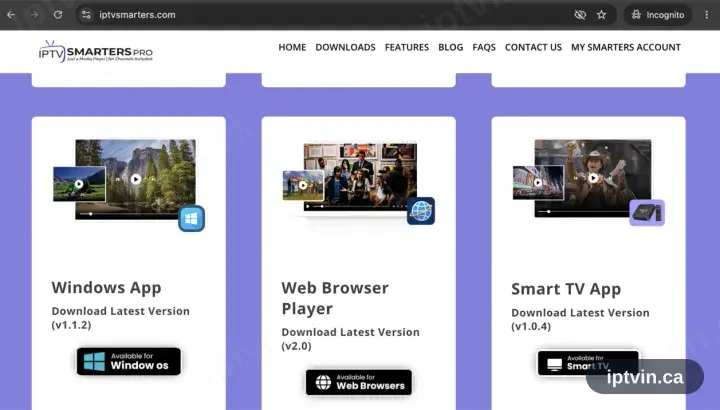This screenshot has width=720, height=410.
Task: Open the Incognito profile indicator
Action: tap(657, 15)
